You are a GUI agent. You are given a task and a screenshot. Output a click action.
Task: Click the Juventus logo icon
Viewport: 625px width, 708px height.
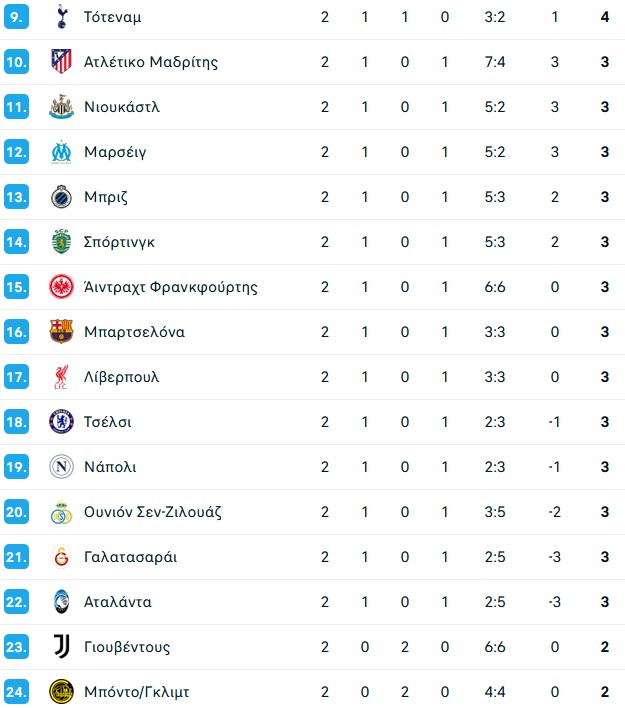coord(62,647)
